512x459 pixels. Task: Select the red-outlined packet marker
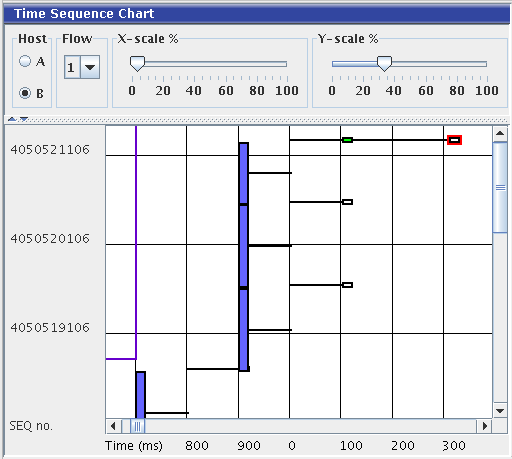(454, 140)
